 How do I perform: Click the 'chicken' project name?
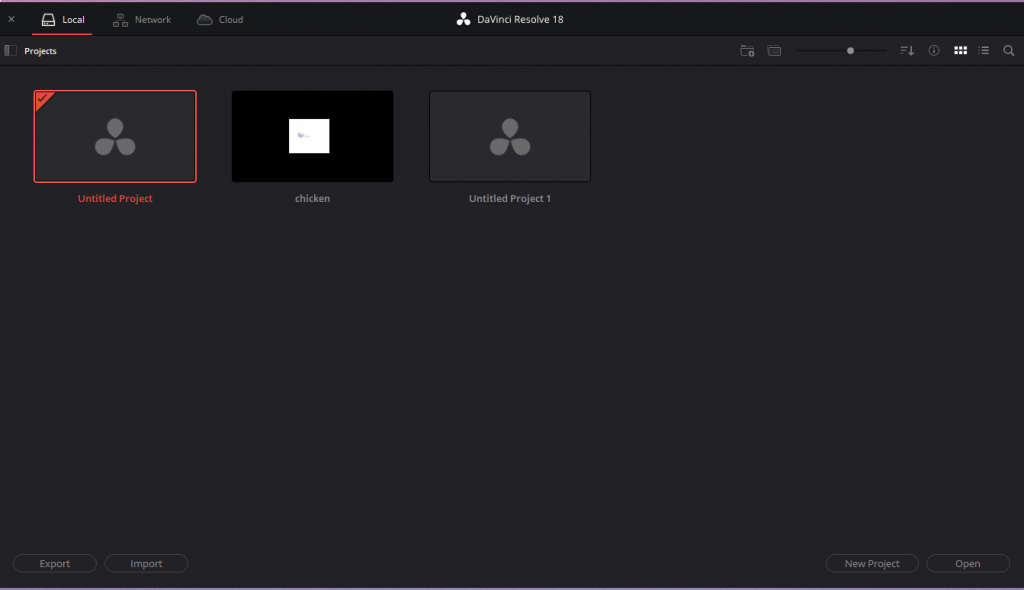[x=313, y=198]
